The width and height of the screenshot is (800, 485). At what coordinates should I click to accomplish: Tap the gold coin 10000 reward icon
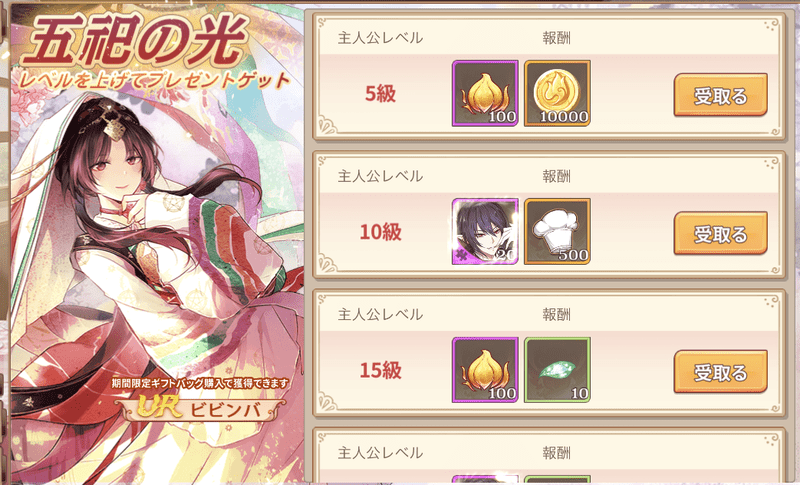557,93
